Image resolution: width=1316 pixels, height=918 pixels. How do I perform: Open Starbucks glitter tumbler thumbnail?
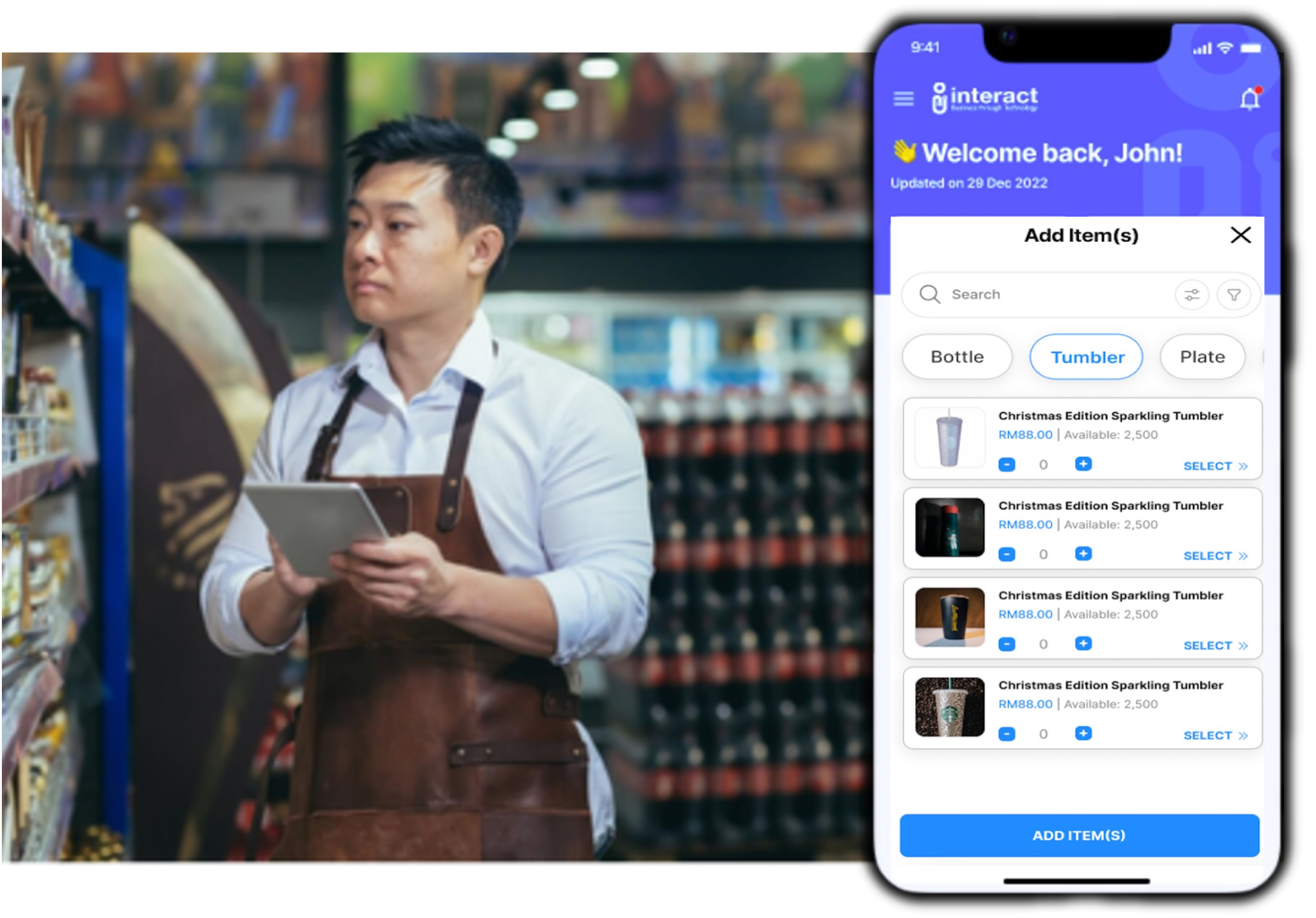(x=950, y=707)
